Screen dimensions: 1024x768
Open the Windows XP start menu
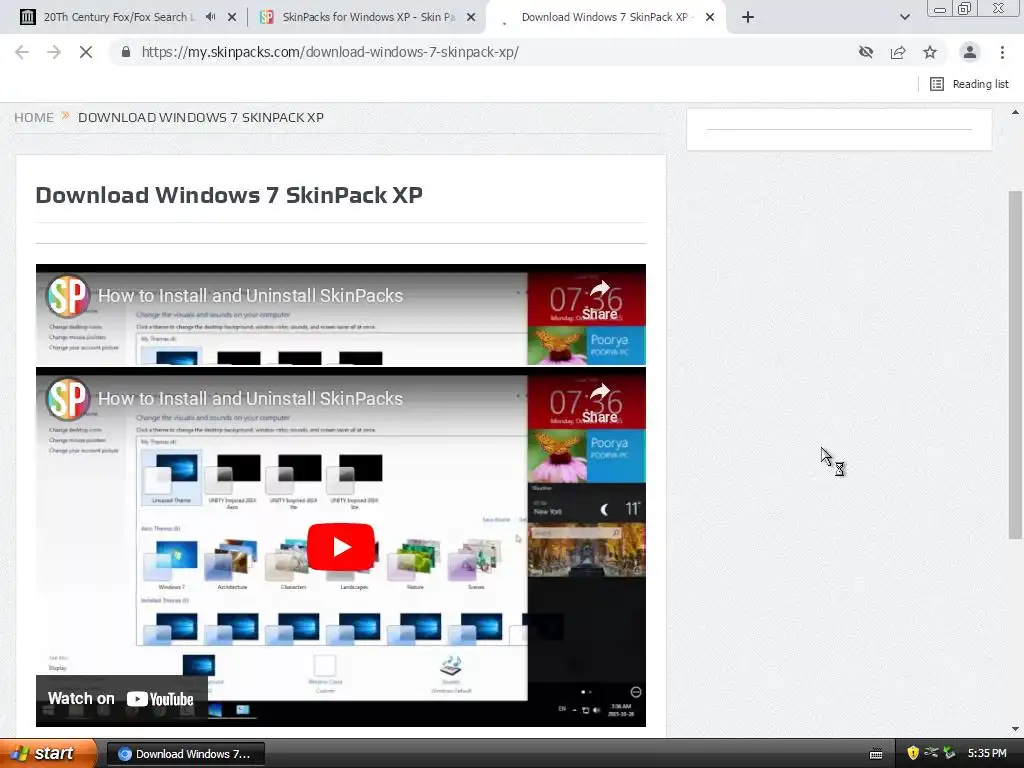pyautogui.click(x=48, y=754)
